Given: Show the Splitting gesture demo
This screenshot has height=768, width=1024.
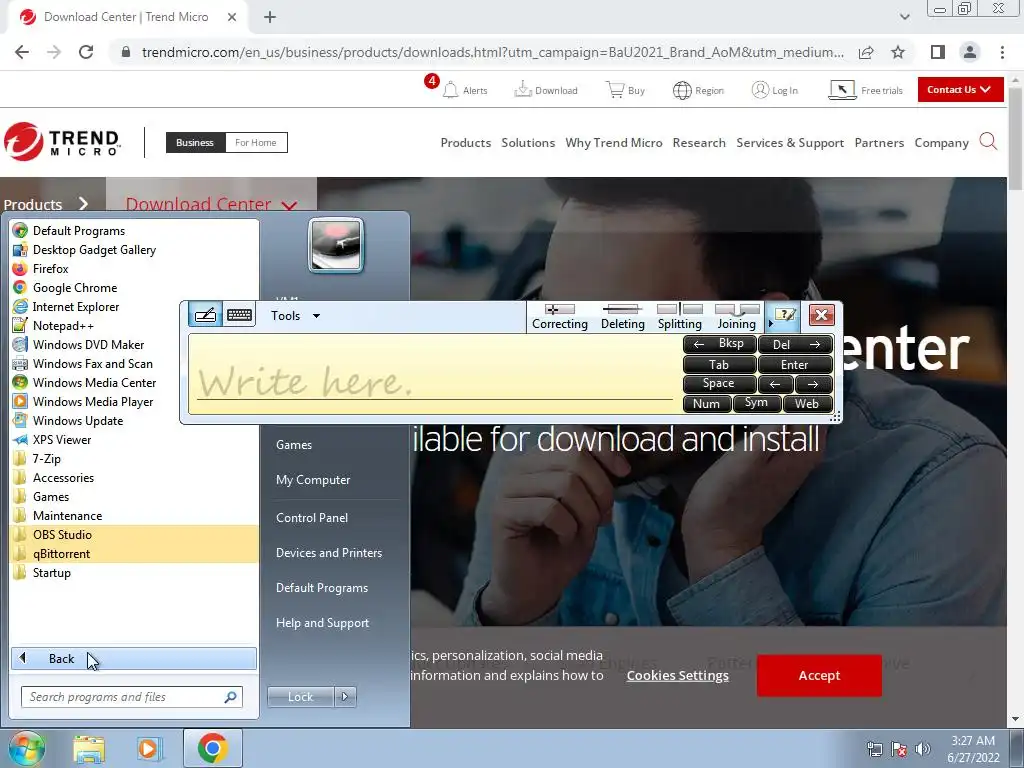Looking at the screenshot, I should pyautogui.click(x=680, y=317).
